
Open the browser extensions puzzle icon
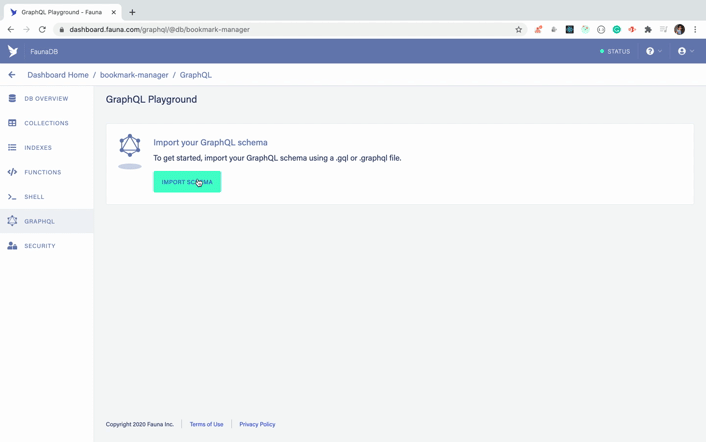pos(648,30)
